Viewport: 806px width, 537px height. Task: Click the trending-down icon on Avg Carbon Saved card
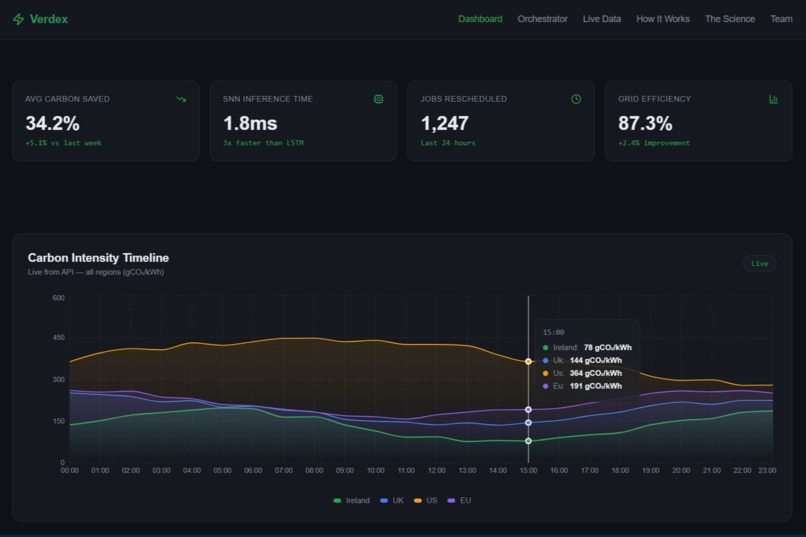click(181, 99)
